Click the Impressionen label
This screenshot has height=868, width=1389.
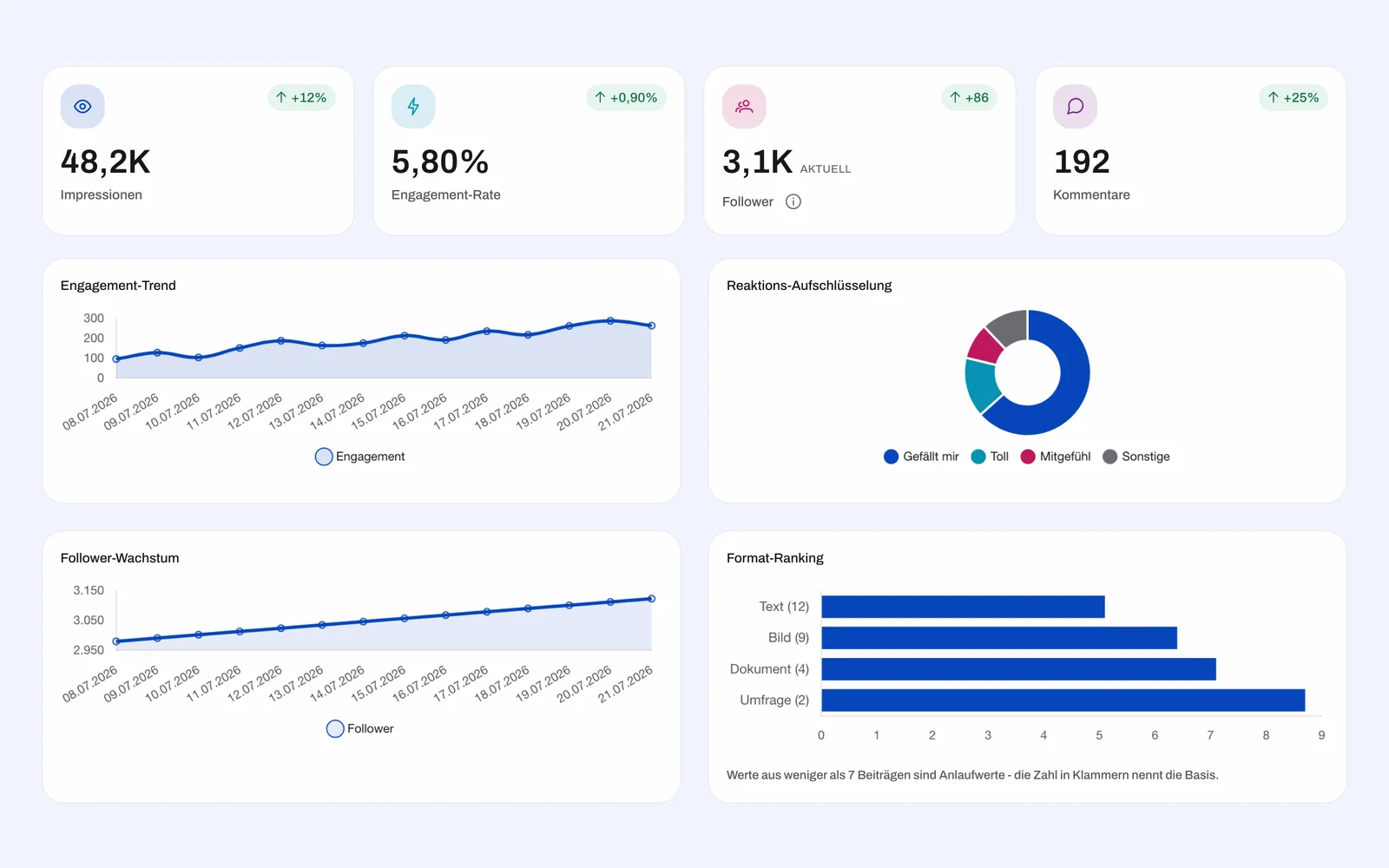[x=102, y=195]
